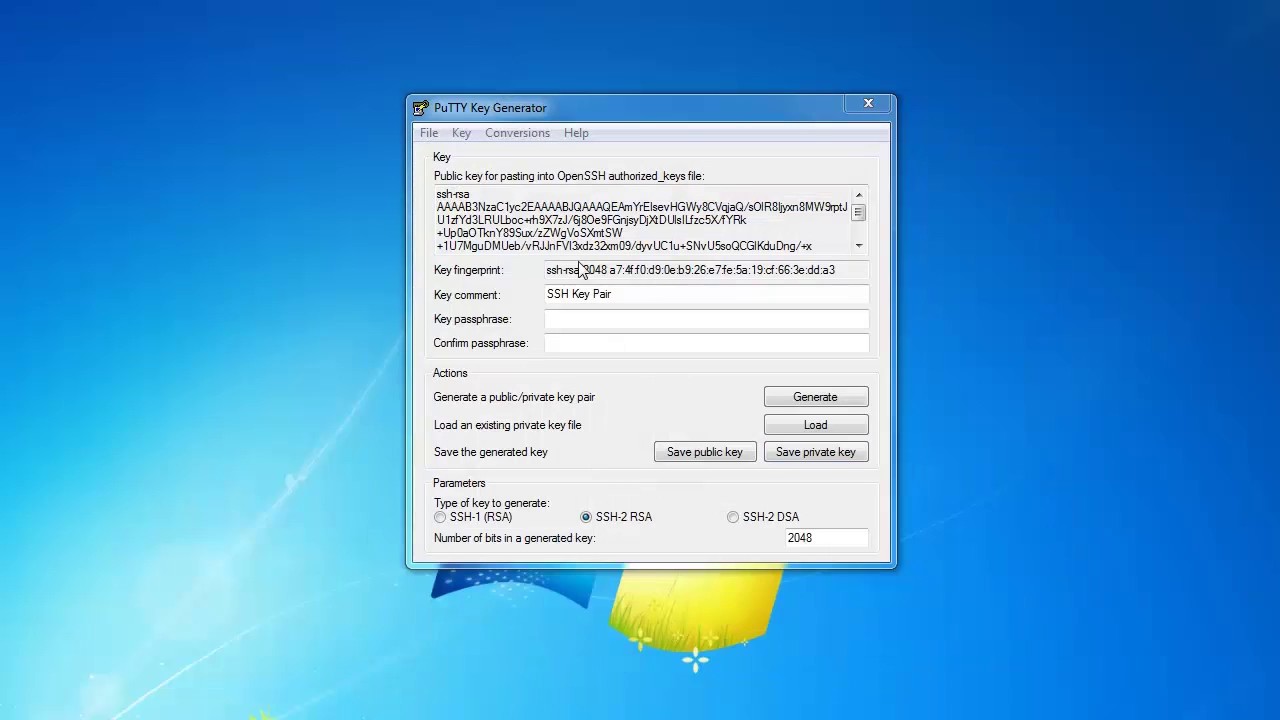The width and height of the screenshot is (1280, 720).
Task: Click Save public key button
Action: 705,452
